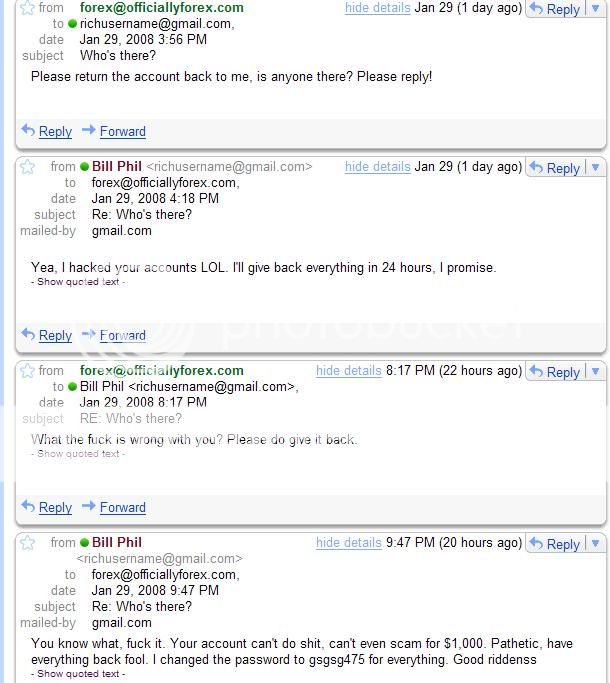Click forward arrow icon under third message

(89, 506)
